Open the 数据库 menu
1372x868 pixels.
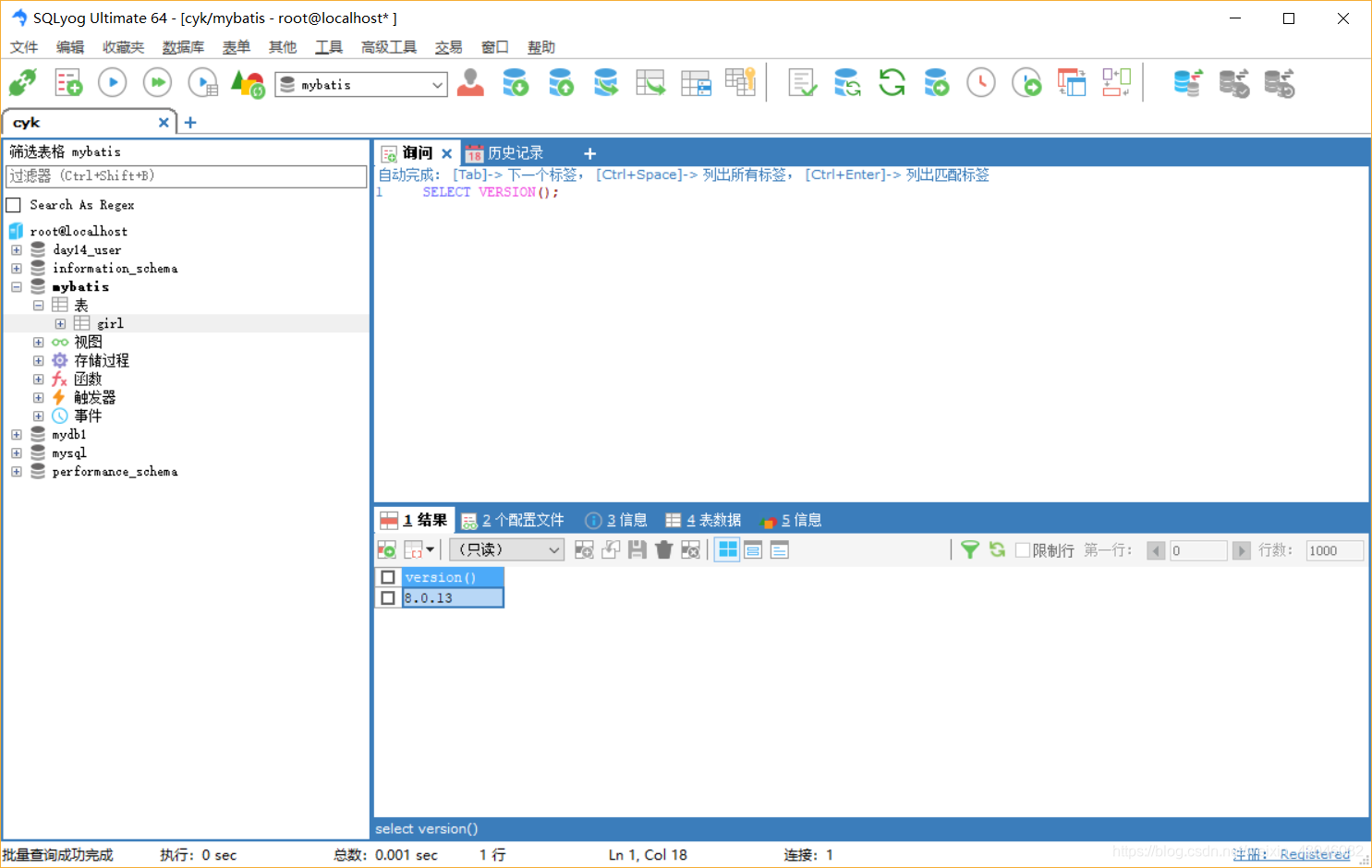tap(183, 47)
